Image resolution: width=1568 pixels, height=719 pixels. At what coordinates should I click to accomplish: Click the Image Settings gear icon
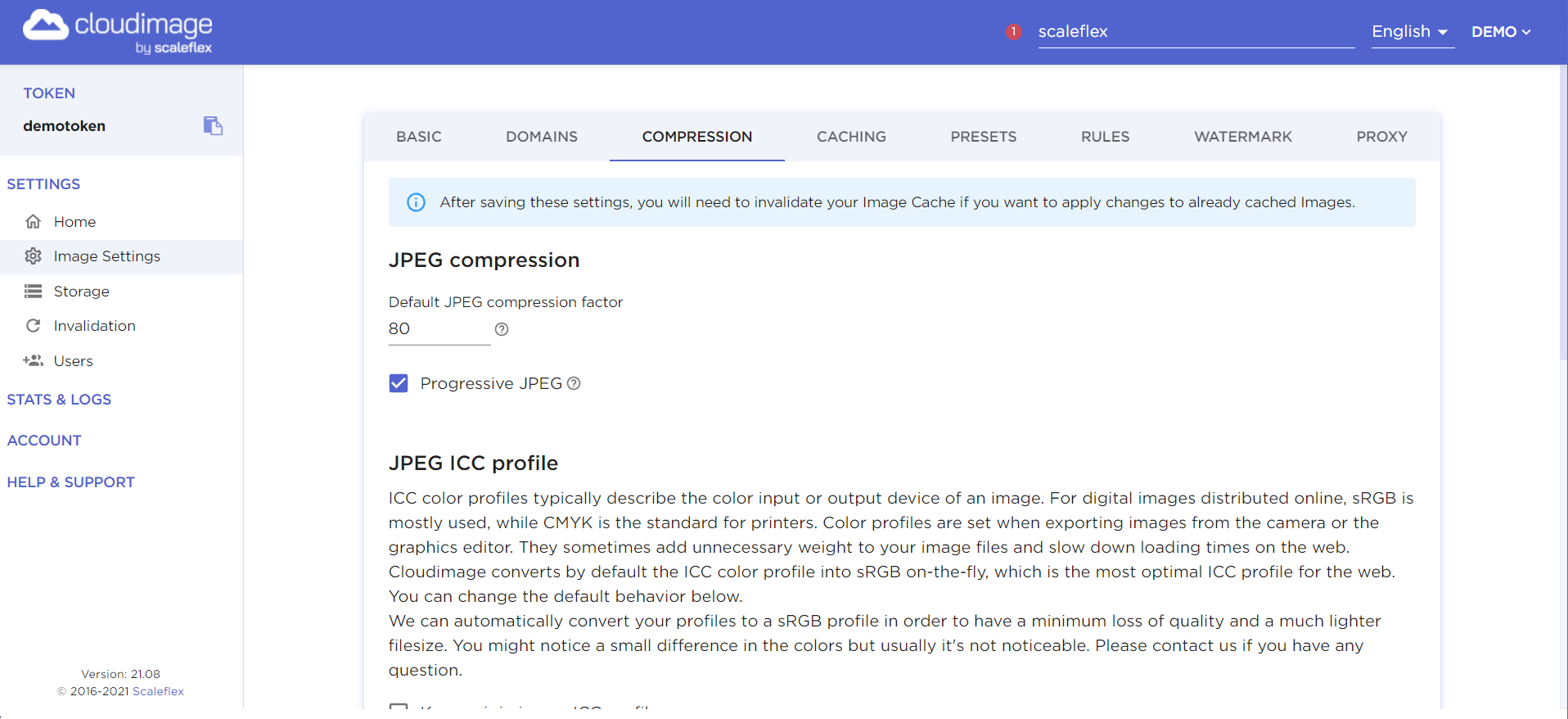click(x=34, y=256)
